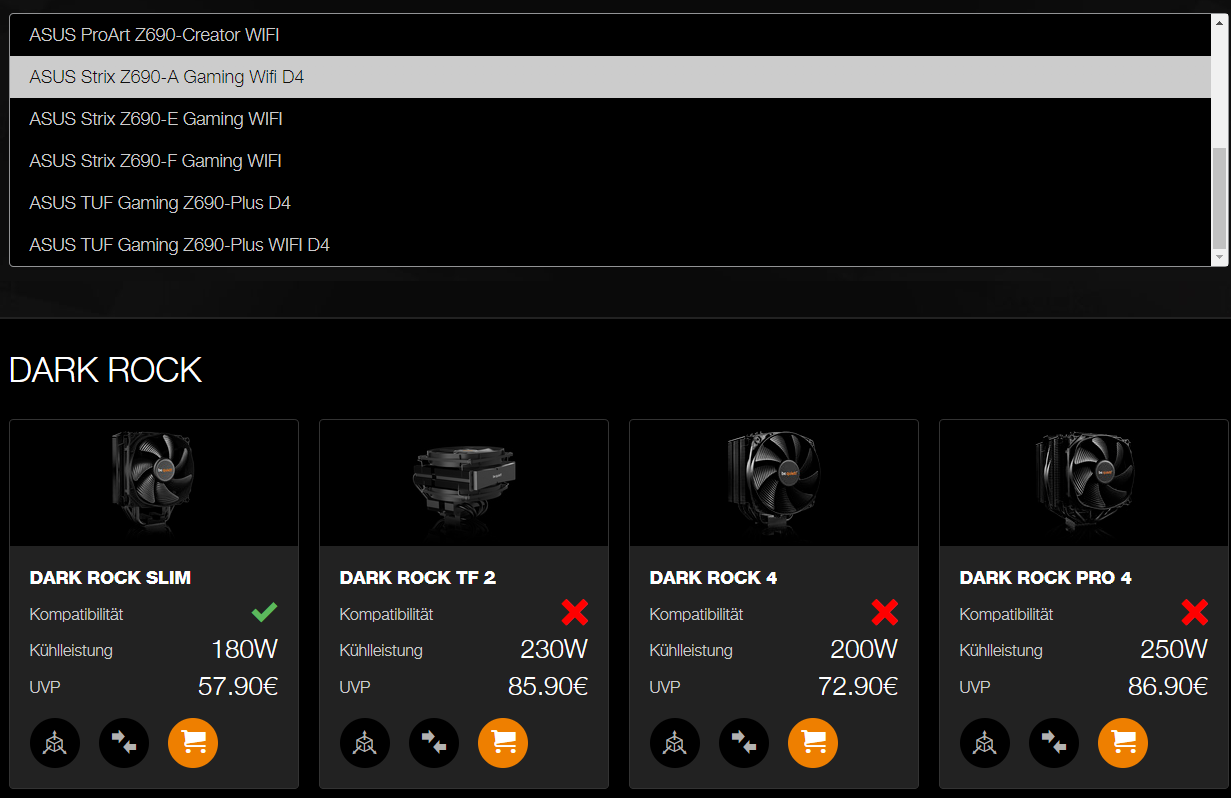
Task: Click red incompatibility cross on Dark Rock 4
Action: tap(885, 612)
